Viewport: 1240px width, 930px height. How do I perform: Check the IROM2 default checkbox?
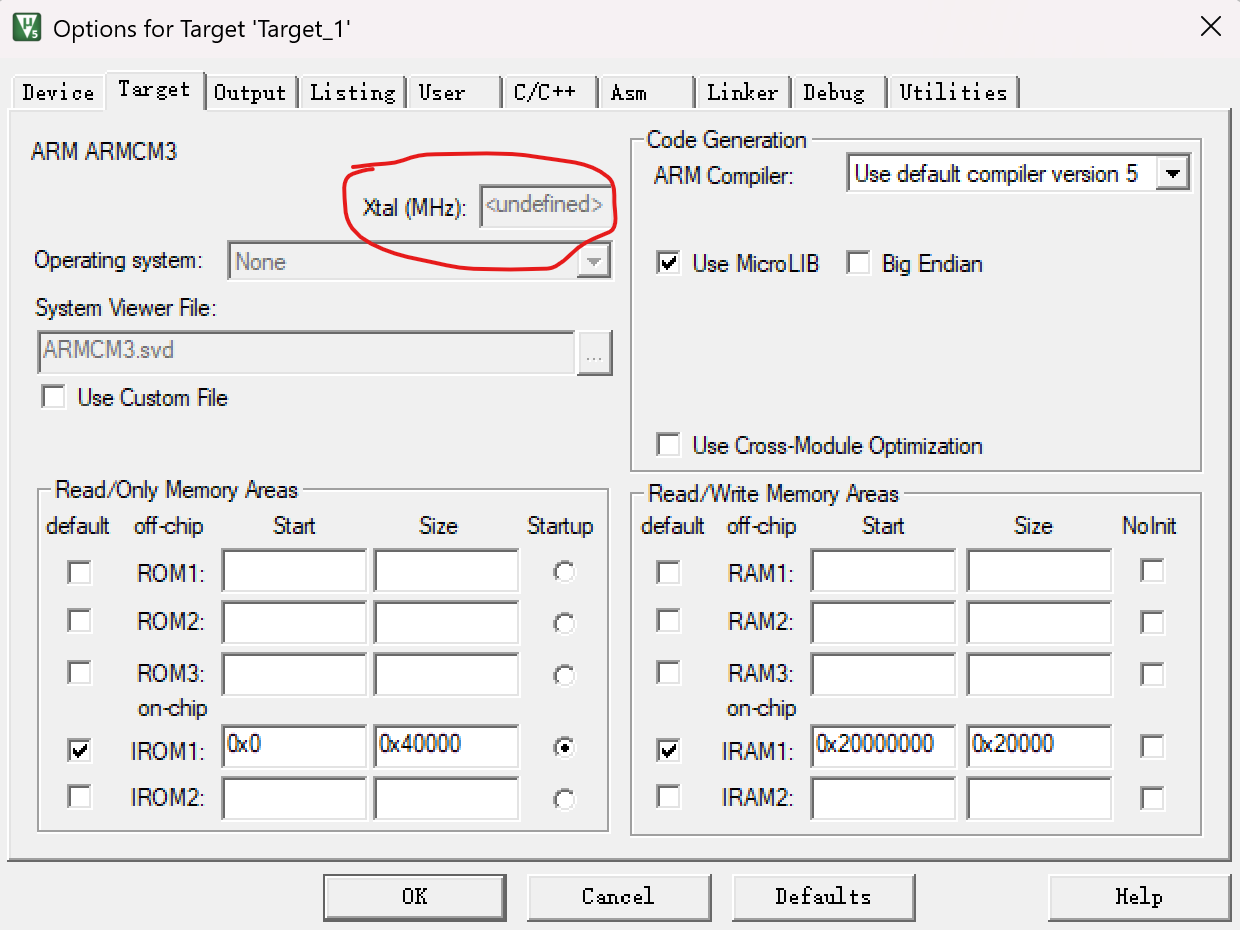click(x=79, y=797)
